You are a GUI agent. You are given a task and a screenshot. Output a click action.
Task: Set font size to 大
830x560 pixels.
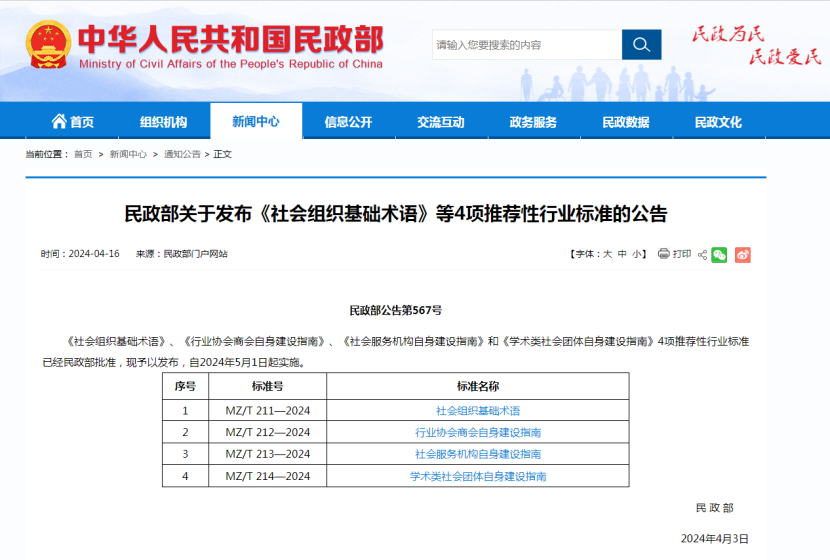pyautogui.click(x=607, y=254)
